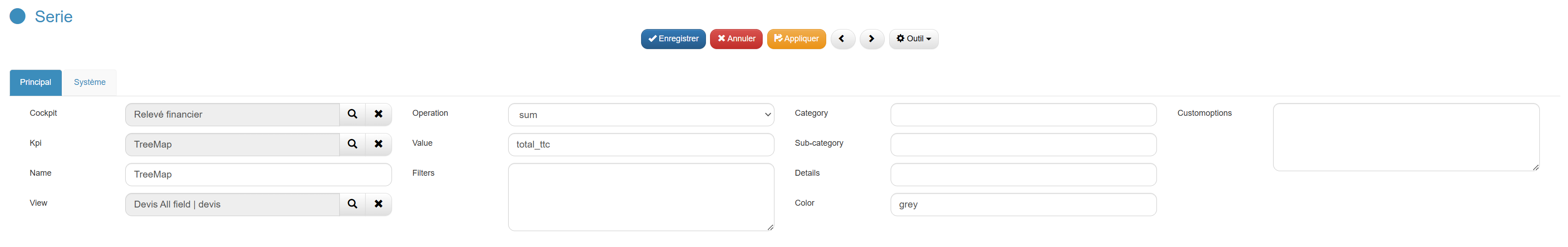Open the Operation sum dropdown
This screenshot has width=1568, height=247.
pos(640,115)
